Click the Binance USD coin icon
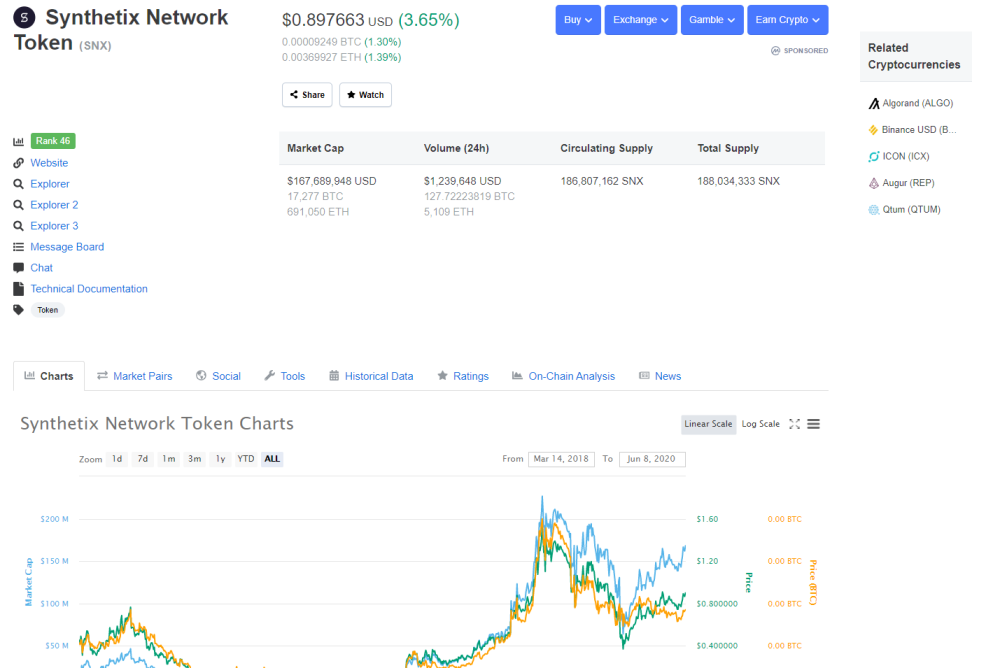 (x=874, y=130)
